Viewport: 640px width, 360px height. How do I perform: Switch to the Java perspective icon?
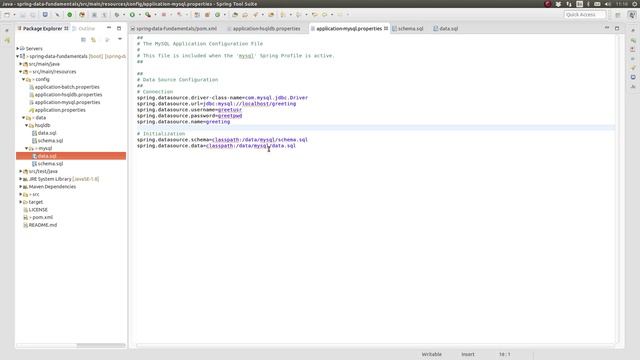tap(632, 15)
